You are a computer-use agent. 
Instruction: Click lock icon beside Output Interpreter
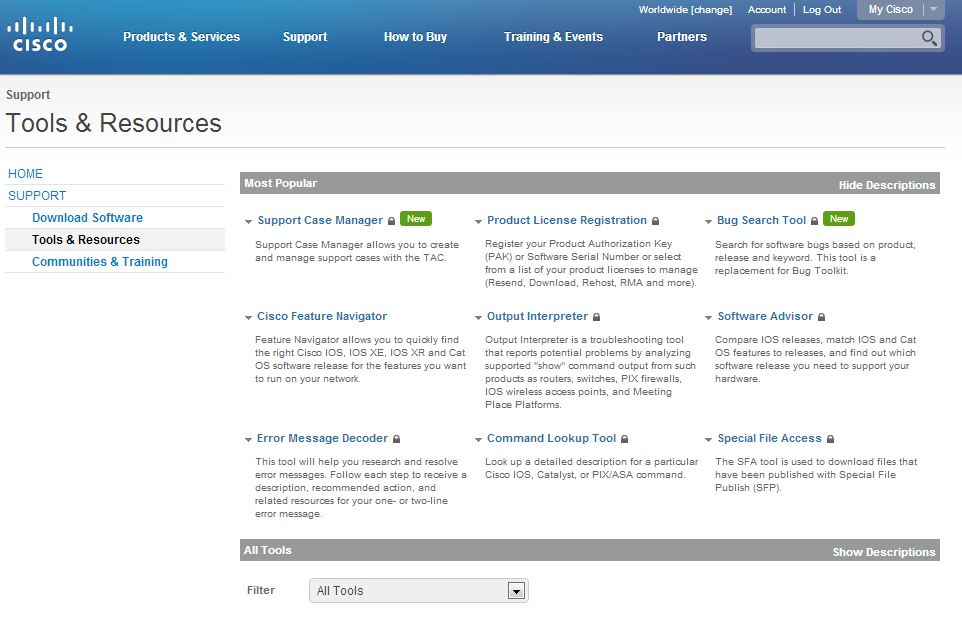tap(596, 317)
